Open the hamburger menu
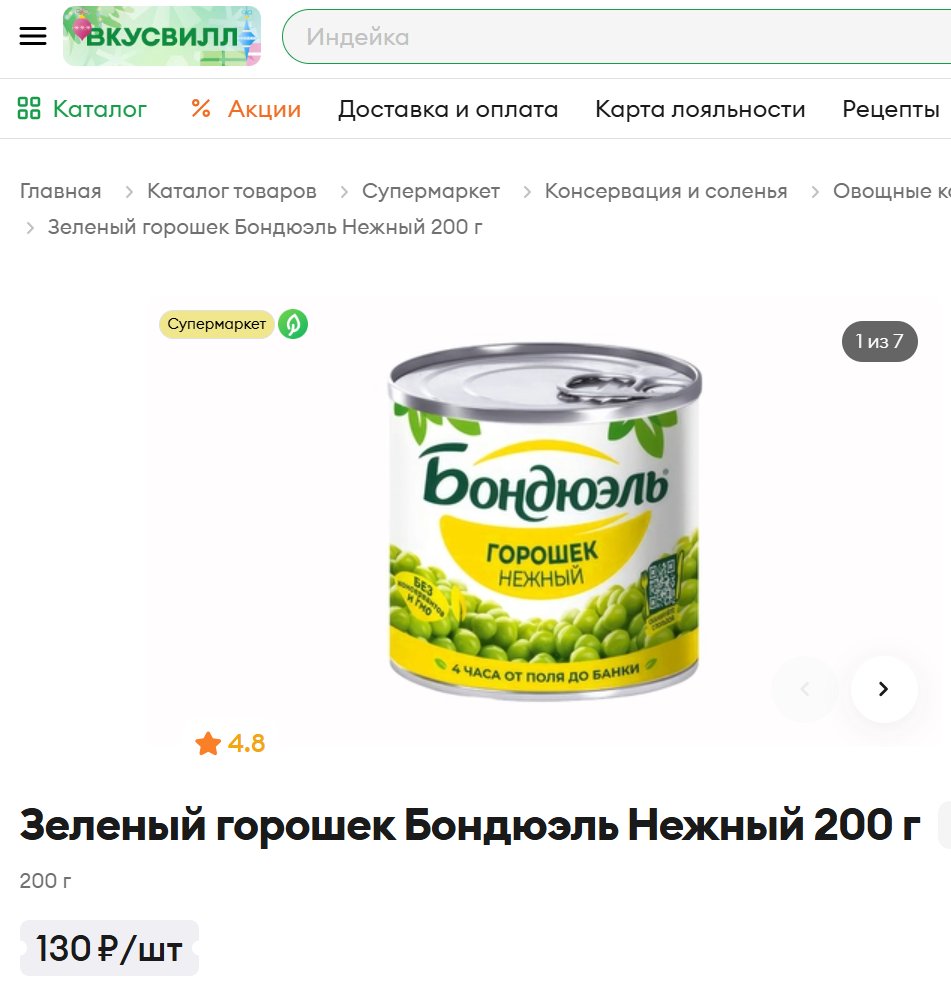The width and height of the screenshot is (951, 991). (x=33, y=36)
